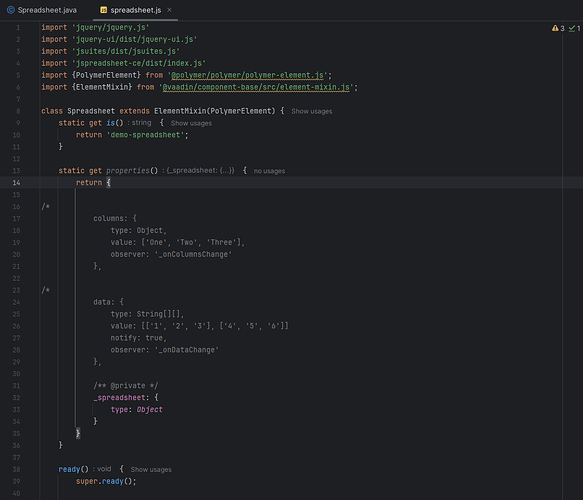Click 'type: String[][],' line
Viewport: 583px width, 500px height.
point(147,314)
